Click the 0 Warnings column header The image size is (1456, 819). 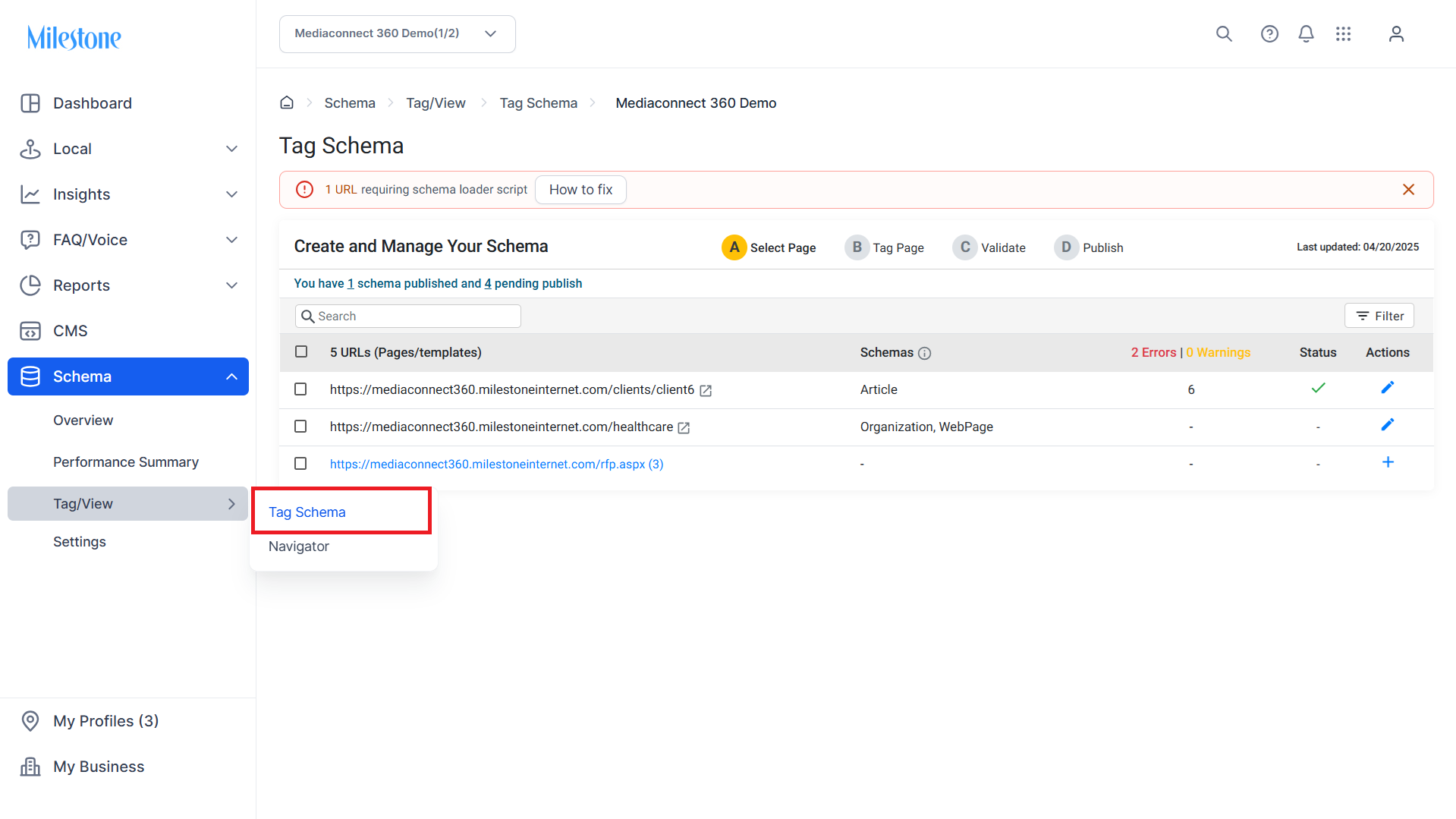[1219, 352]
